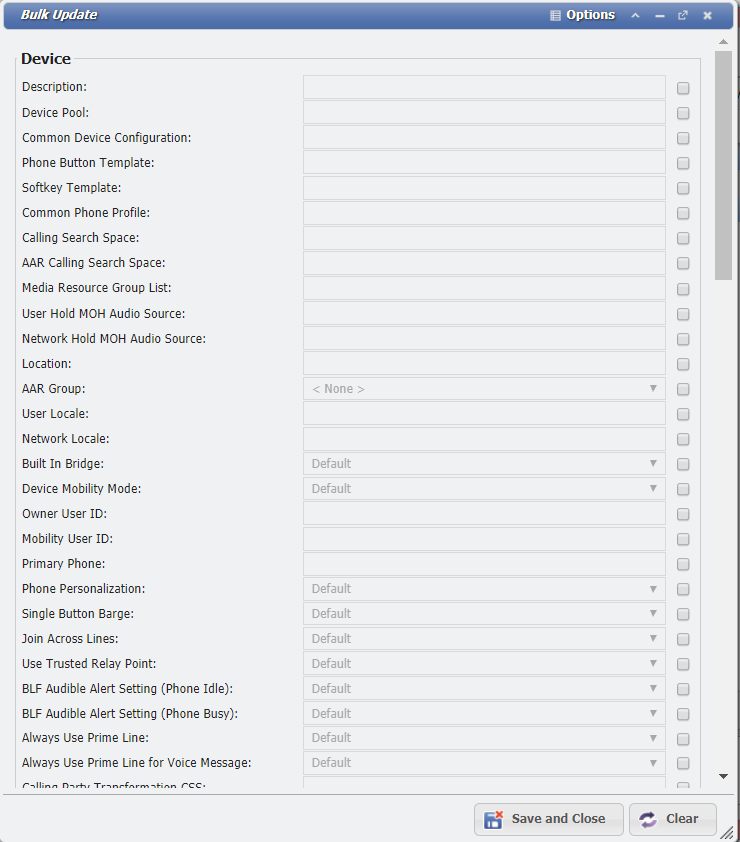Expand the Always Use Prime Line dropdown
The width and height of the screenshot is (740, 842).
484,738
